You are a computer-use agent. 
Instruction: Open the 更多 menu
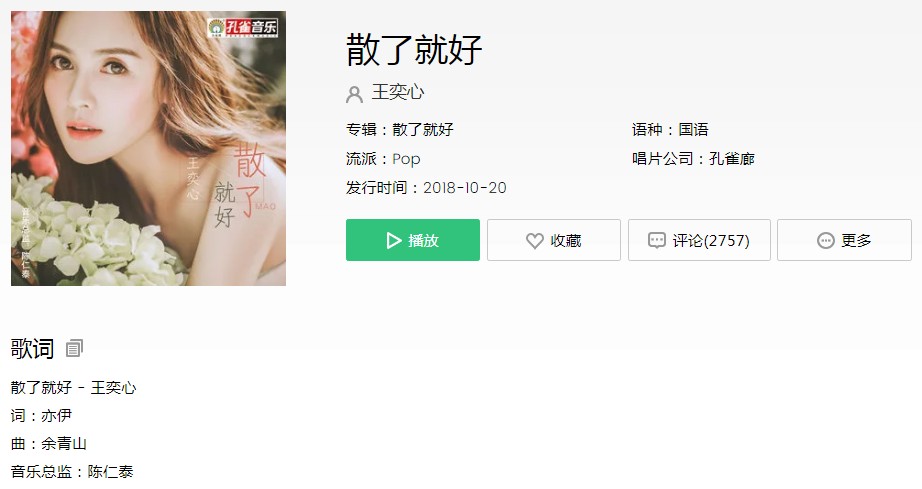pyautogui.click(x=844, y=240)
